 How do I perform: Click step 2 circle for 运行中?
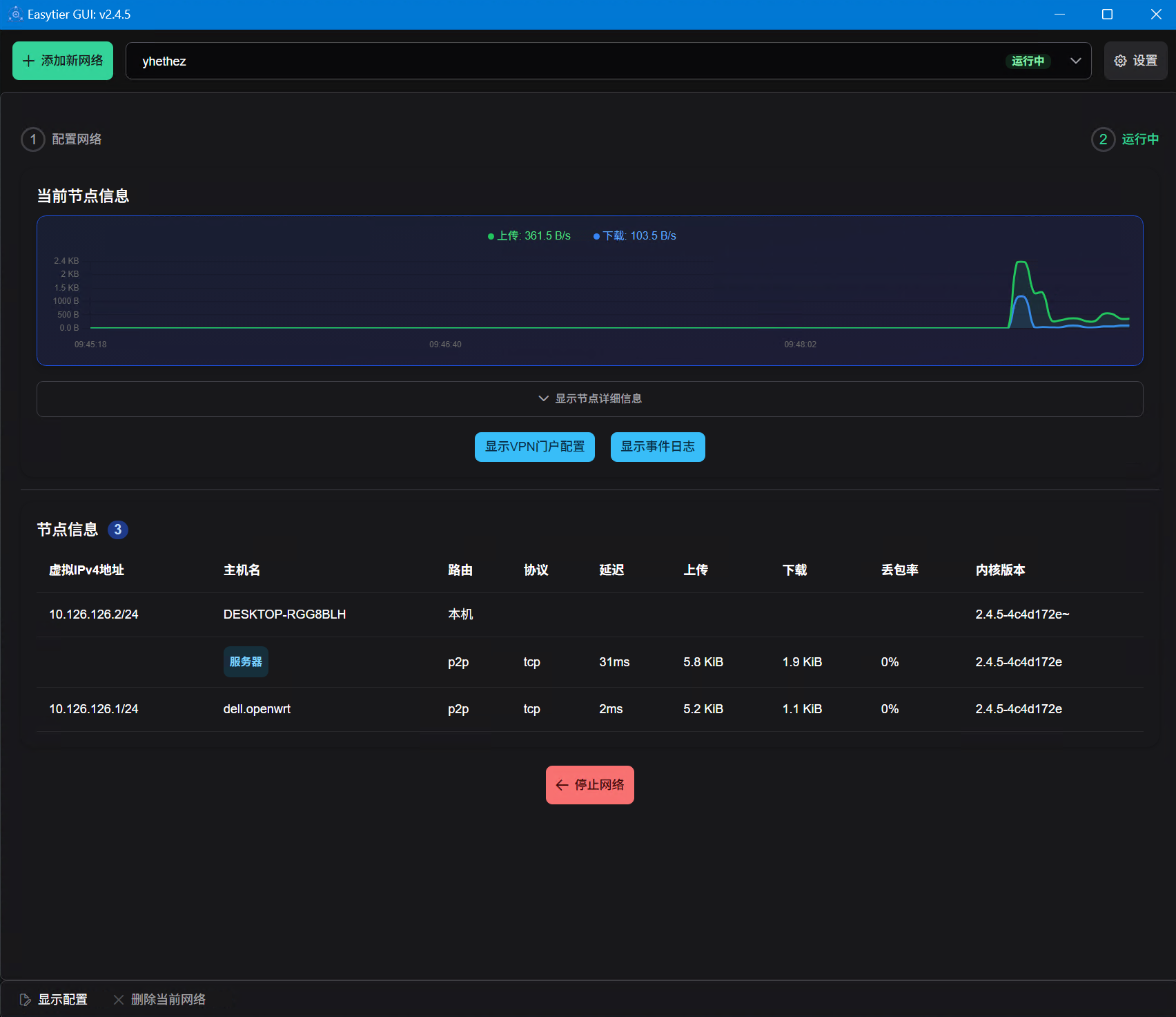pyautogui.click(x=1103, y=139)
